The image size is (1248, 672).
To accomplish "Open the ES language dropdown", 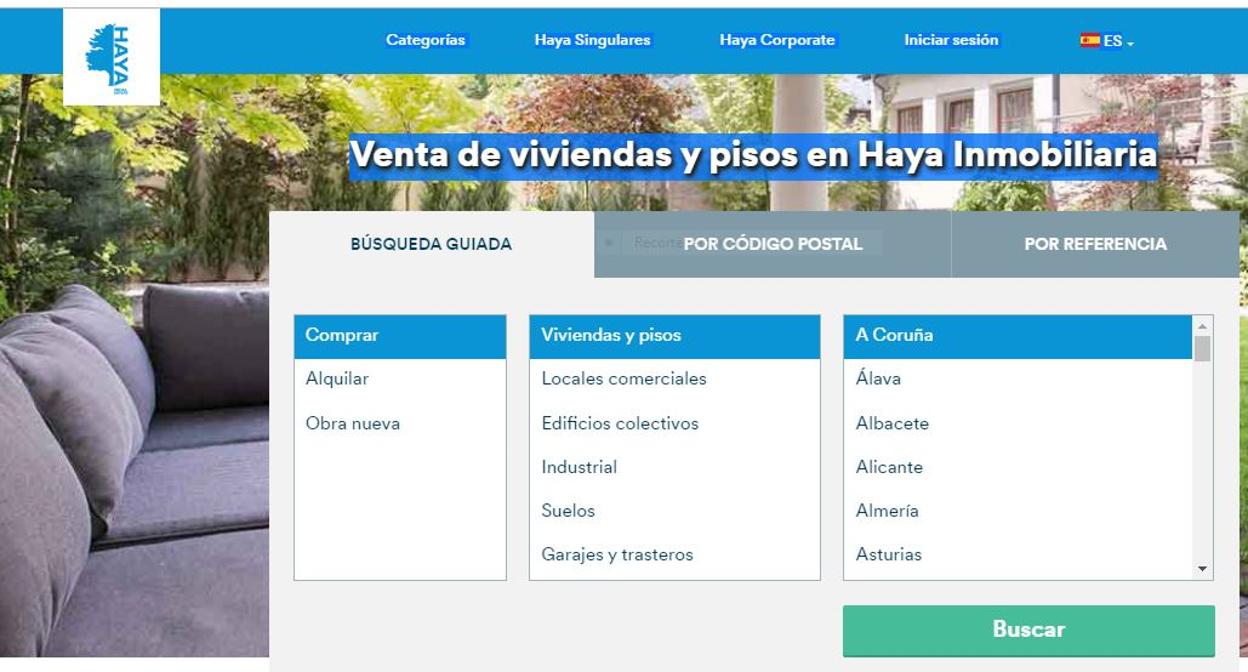I will click(1118, 42).
